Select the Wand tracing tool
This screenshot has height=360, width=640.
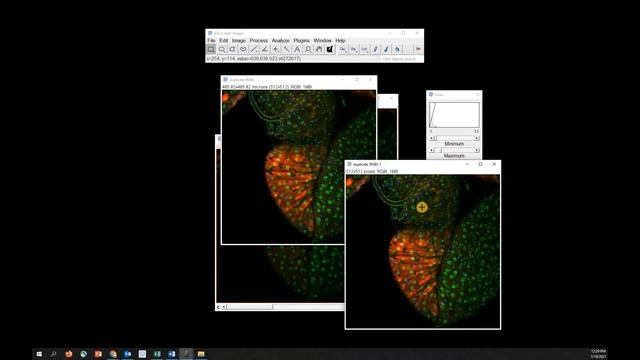[x=287, y=49]
